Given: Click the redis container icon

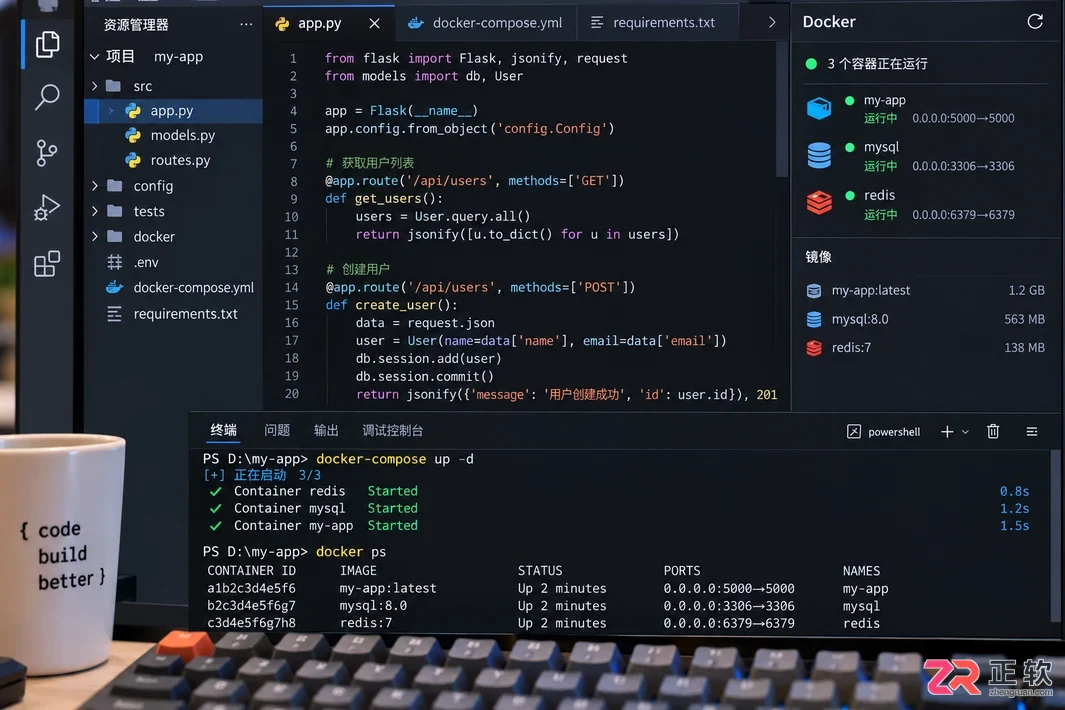Looking at the screenshot, I should [x=819, y=202].
